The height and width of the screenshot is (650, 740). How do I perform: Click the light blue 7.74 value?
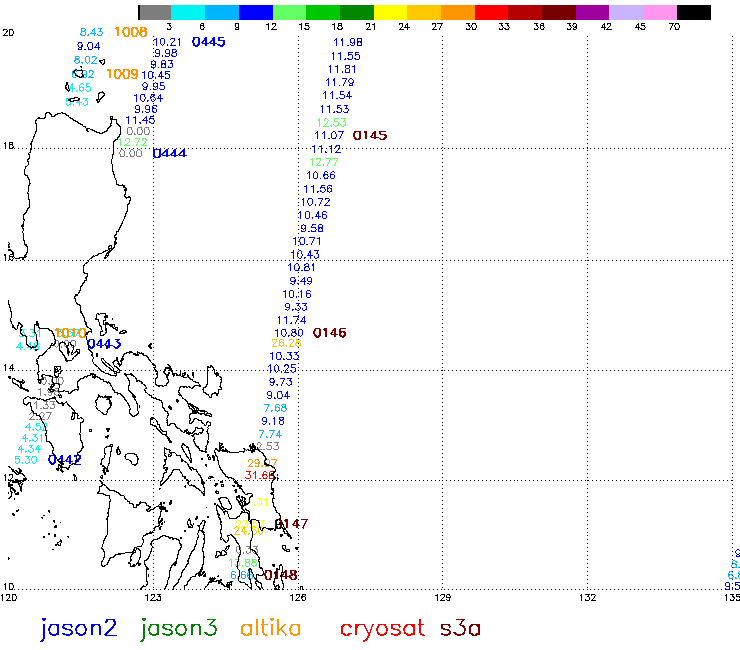click(x=270, y=434)
